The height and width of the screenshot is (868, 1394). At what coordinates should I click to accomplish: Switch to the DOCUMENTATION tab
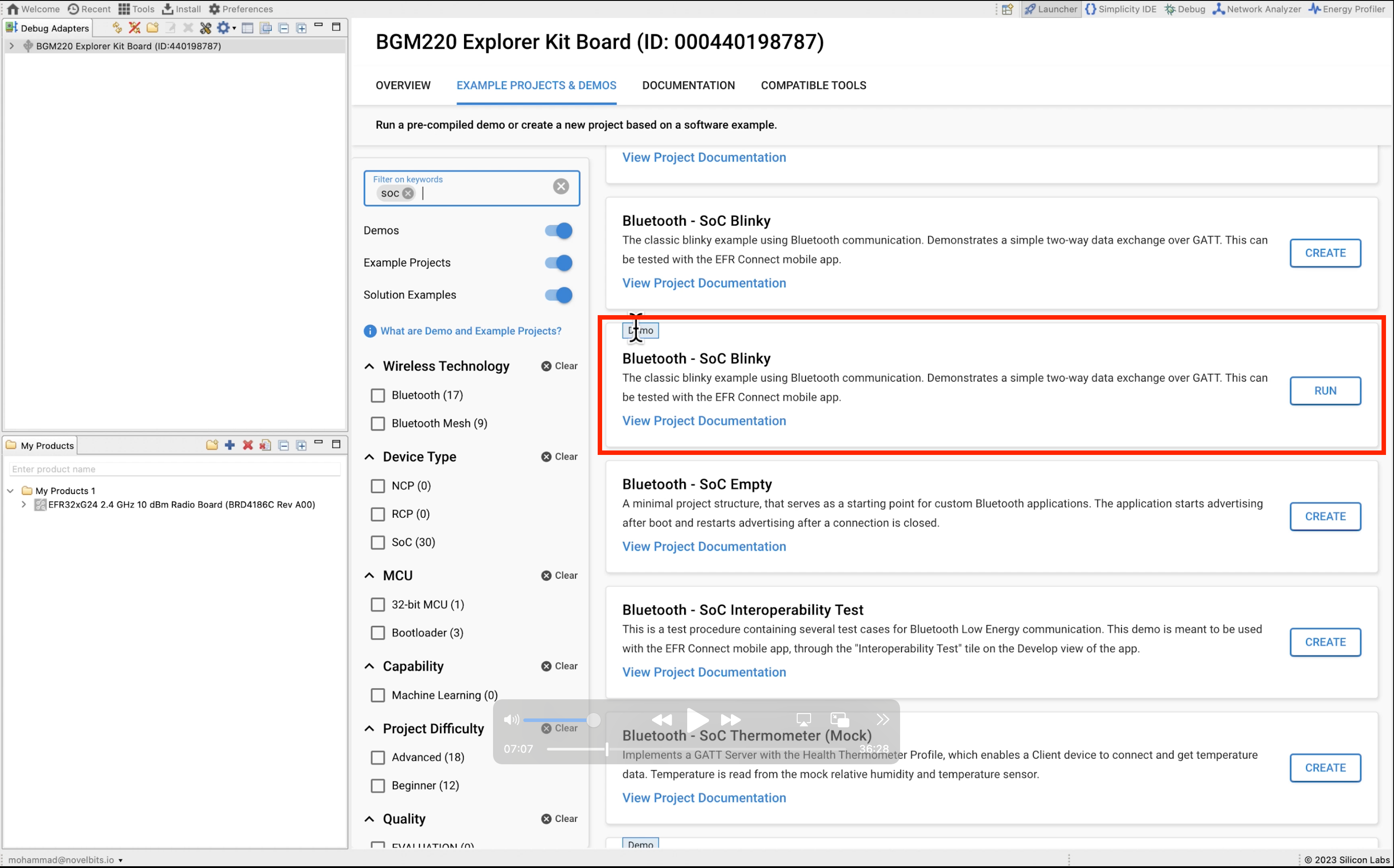pyautogui.click(x=688, y=85)
